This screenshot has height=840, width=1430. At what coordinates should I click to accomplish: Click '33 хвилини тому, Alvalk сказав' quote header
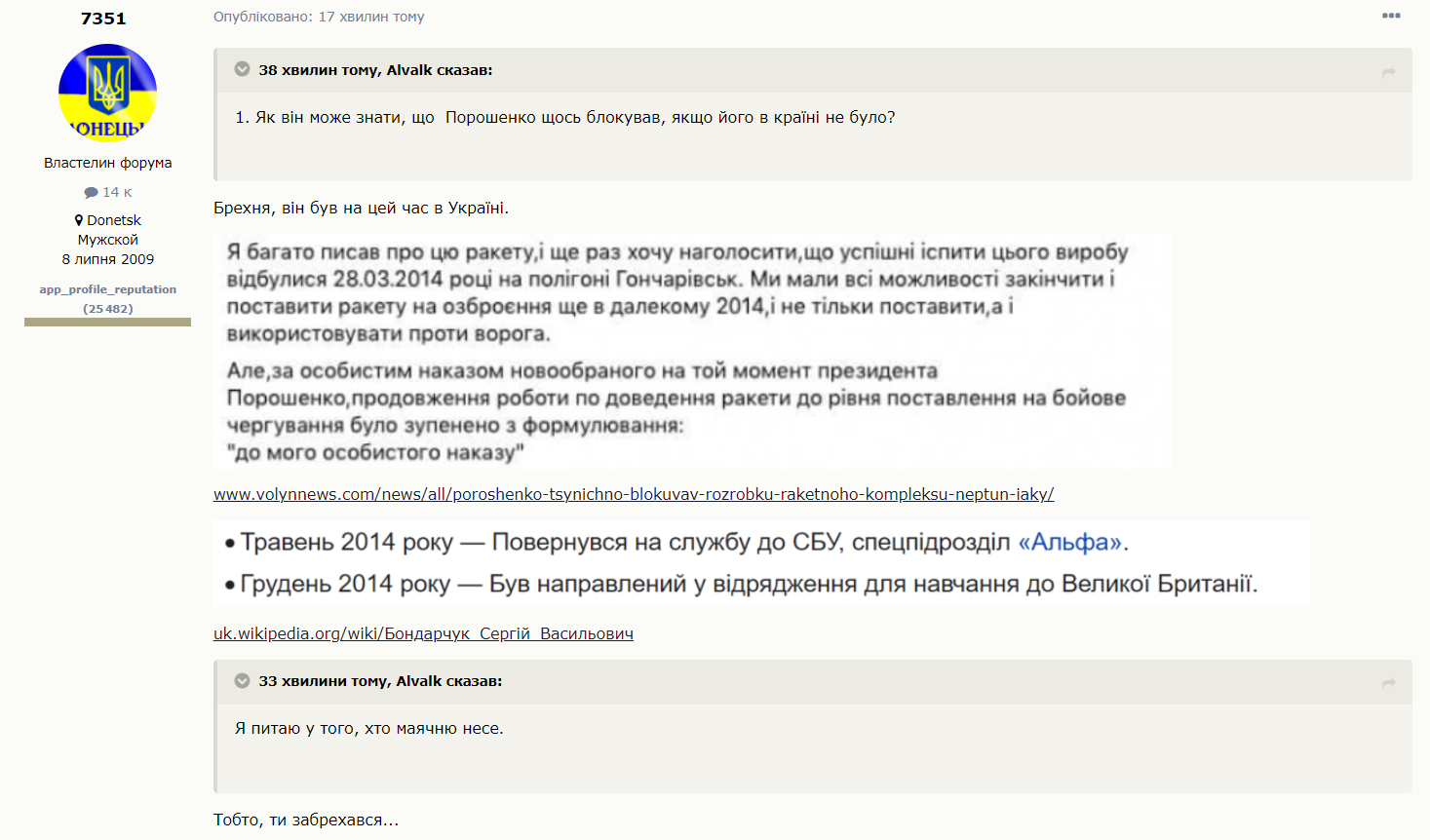380,681
